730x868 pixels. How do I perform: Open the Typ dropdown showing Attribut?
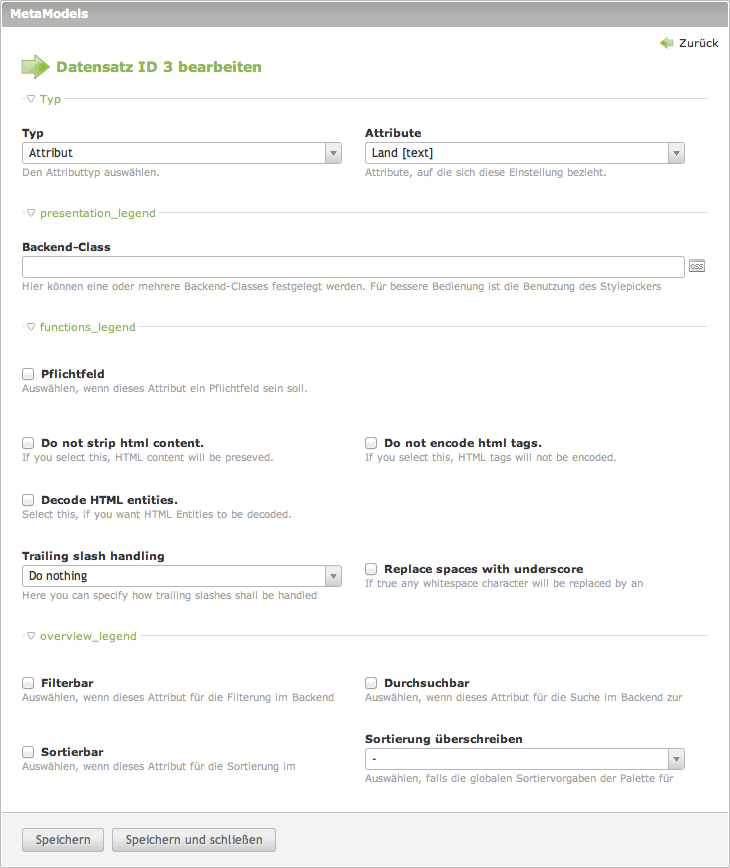pyautogui.click(x=182, y=153)
